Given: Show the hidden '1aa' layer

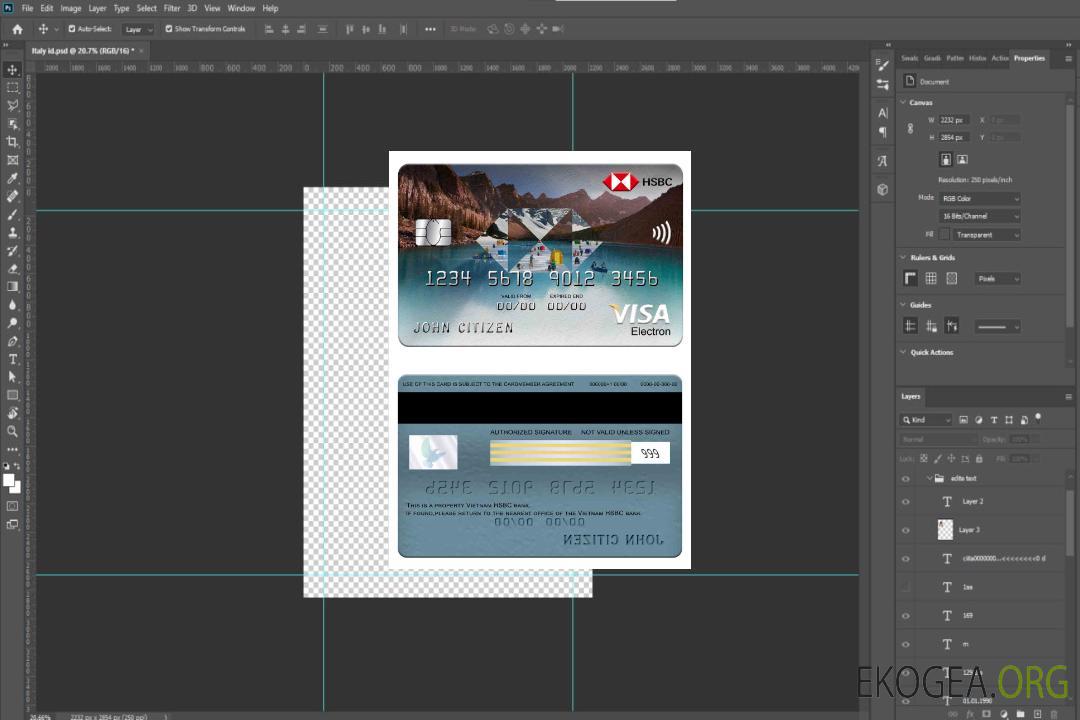Looking at the screenshot, I should click(x=906, y=587).
